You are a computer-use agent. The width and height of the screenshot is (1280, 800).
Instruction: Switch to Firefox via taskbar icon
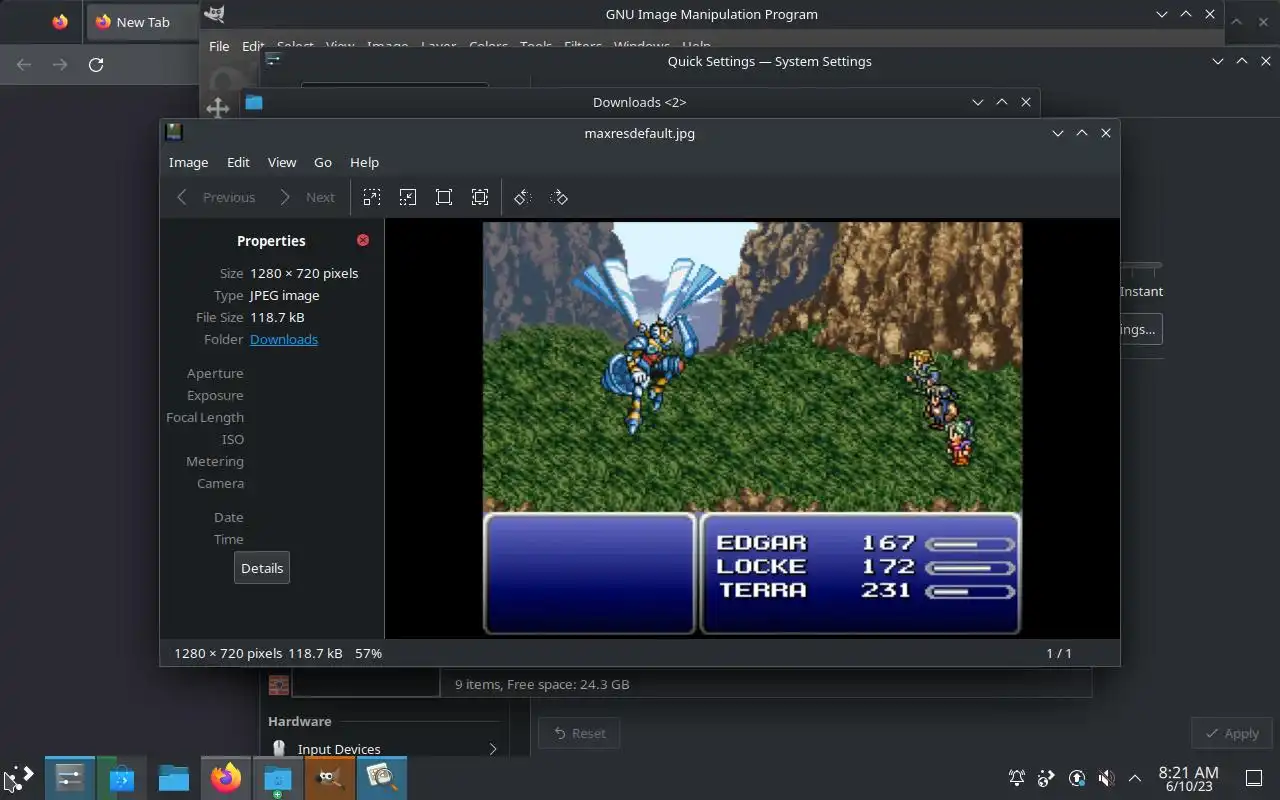[x=226, y=777]
